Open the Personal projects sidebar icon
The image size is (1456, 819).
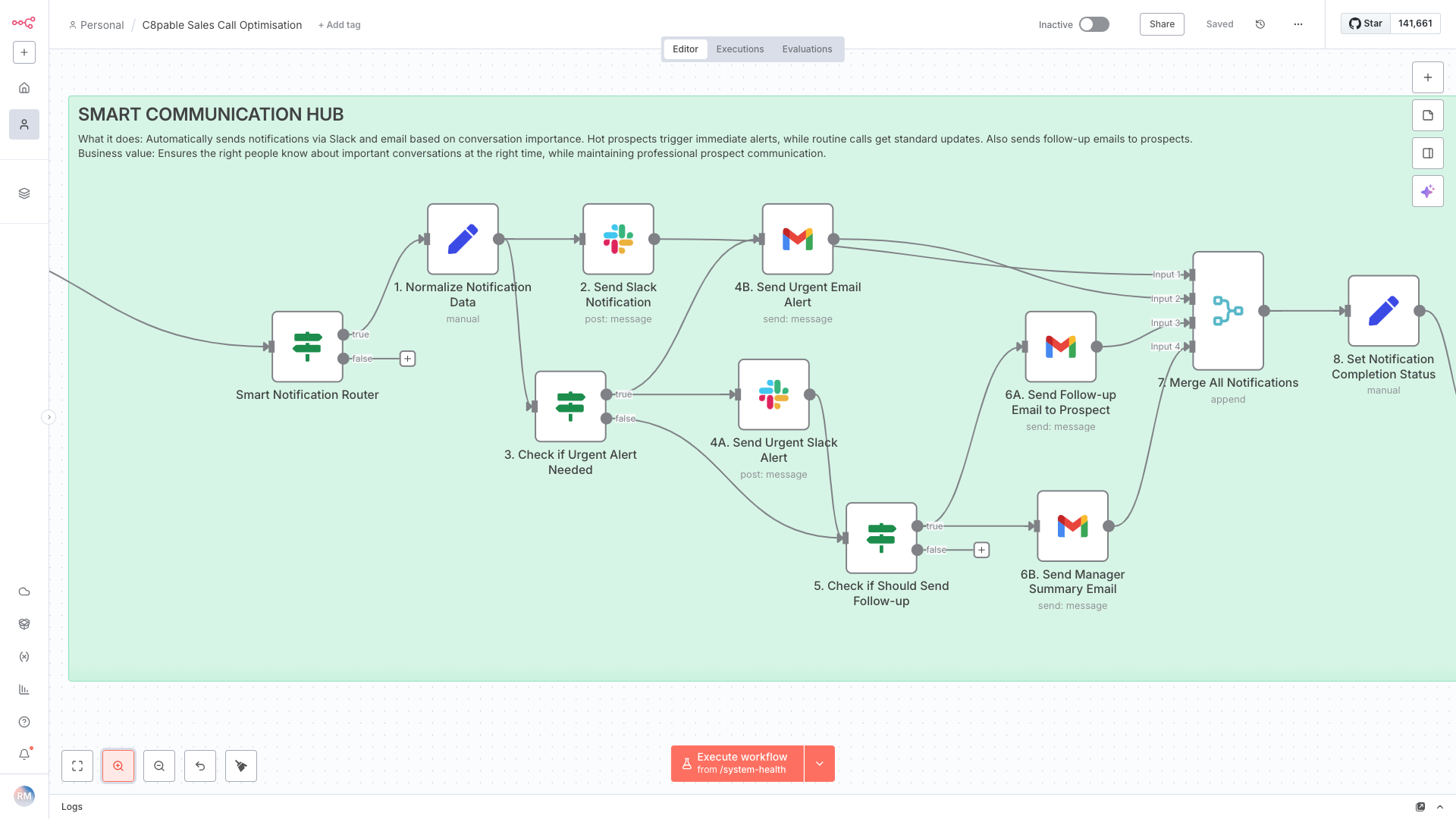point(24,124)
